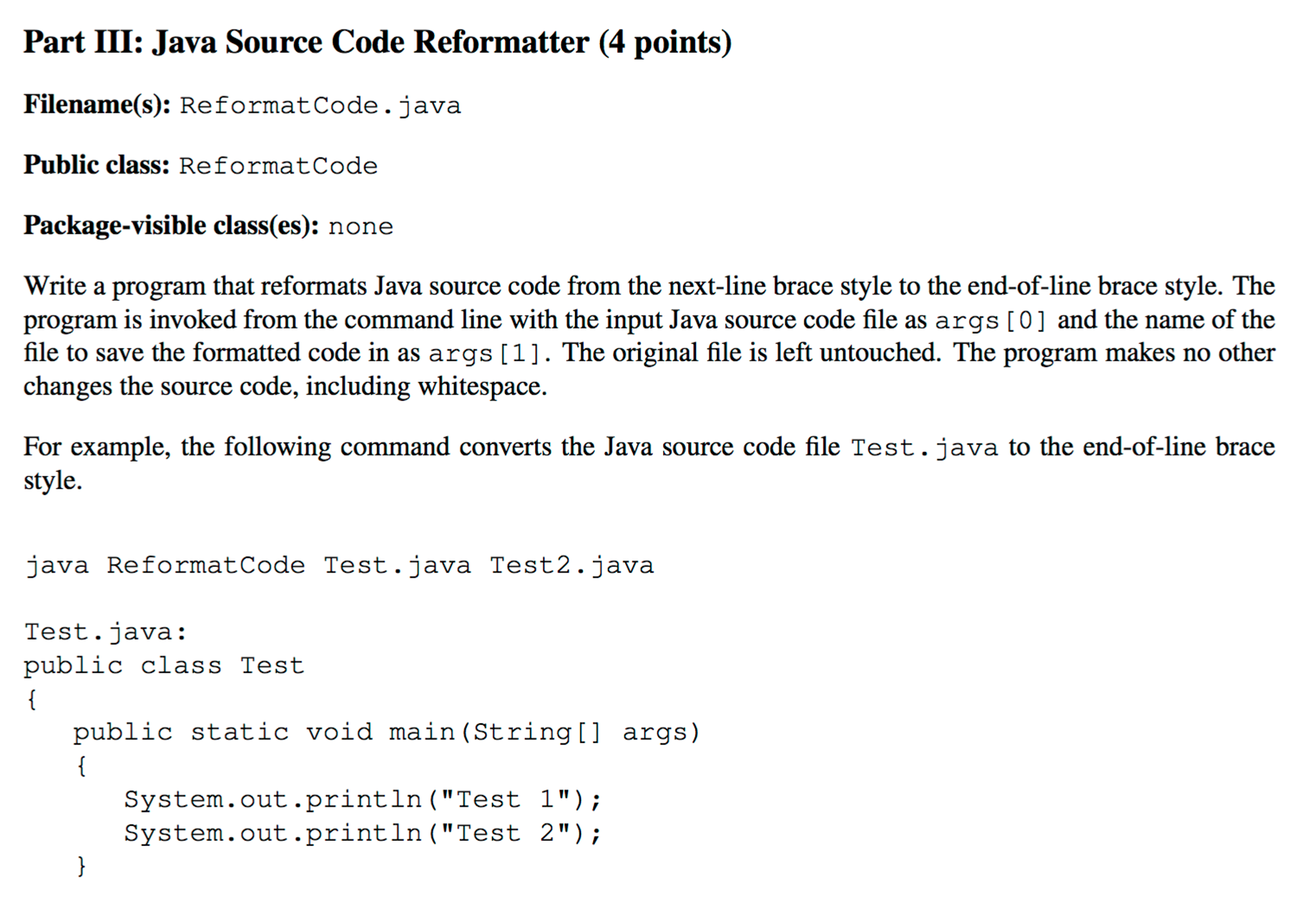Viewport: 1316px width, 909px height.
Task: Click the method opening brace
Action: click(81, 766)
